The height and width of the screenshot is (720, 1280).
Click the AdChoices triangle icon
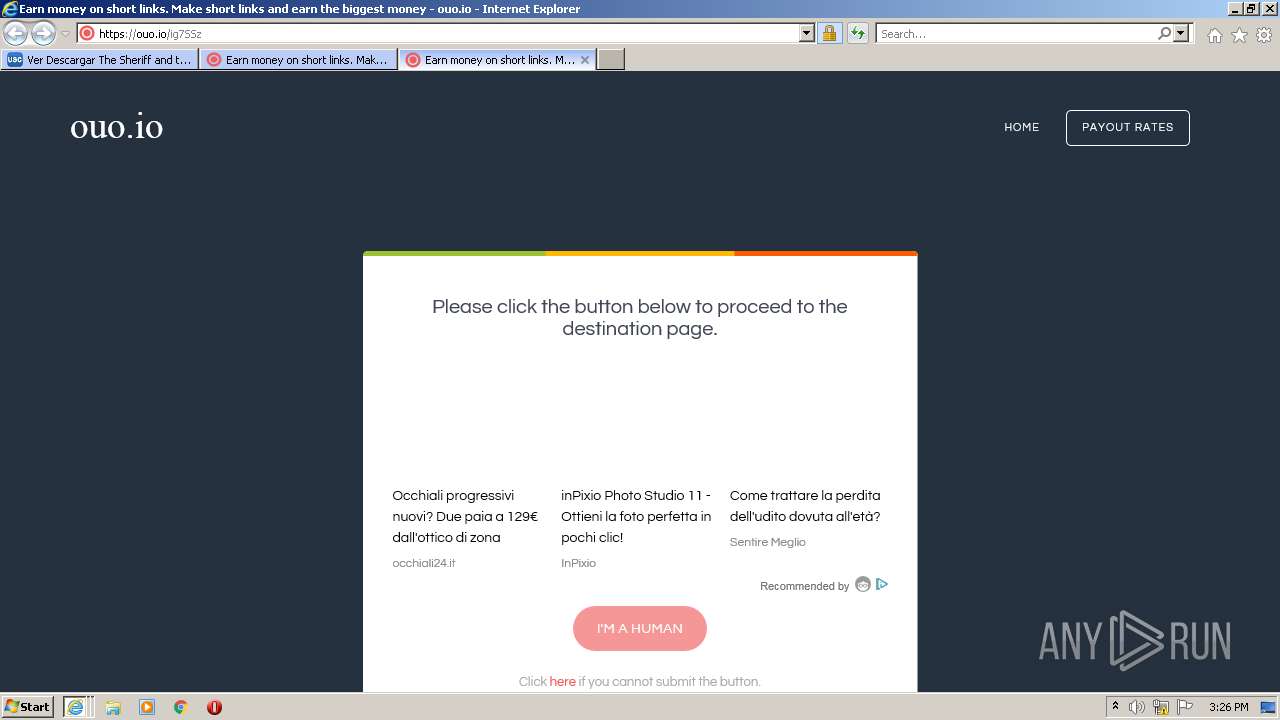[882, 584]
